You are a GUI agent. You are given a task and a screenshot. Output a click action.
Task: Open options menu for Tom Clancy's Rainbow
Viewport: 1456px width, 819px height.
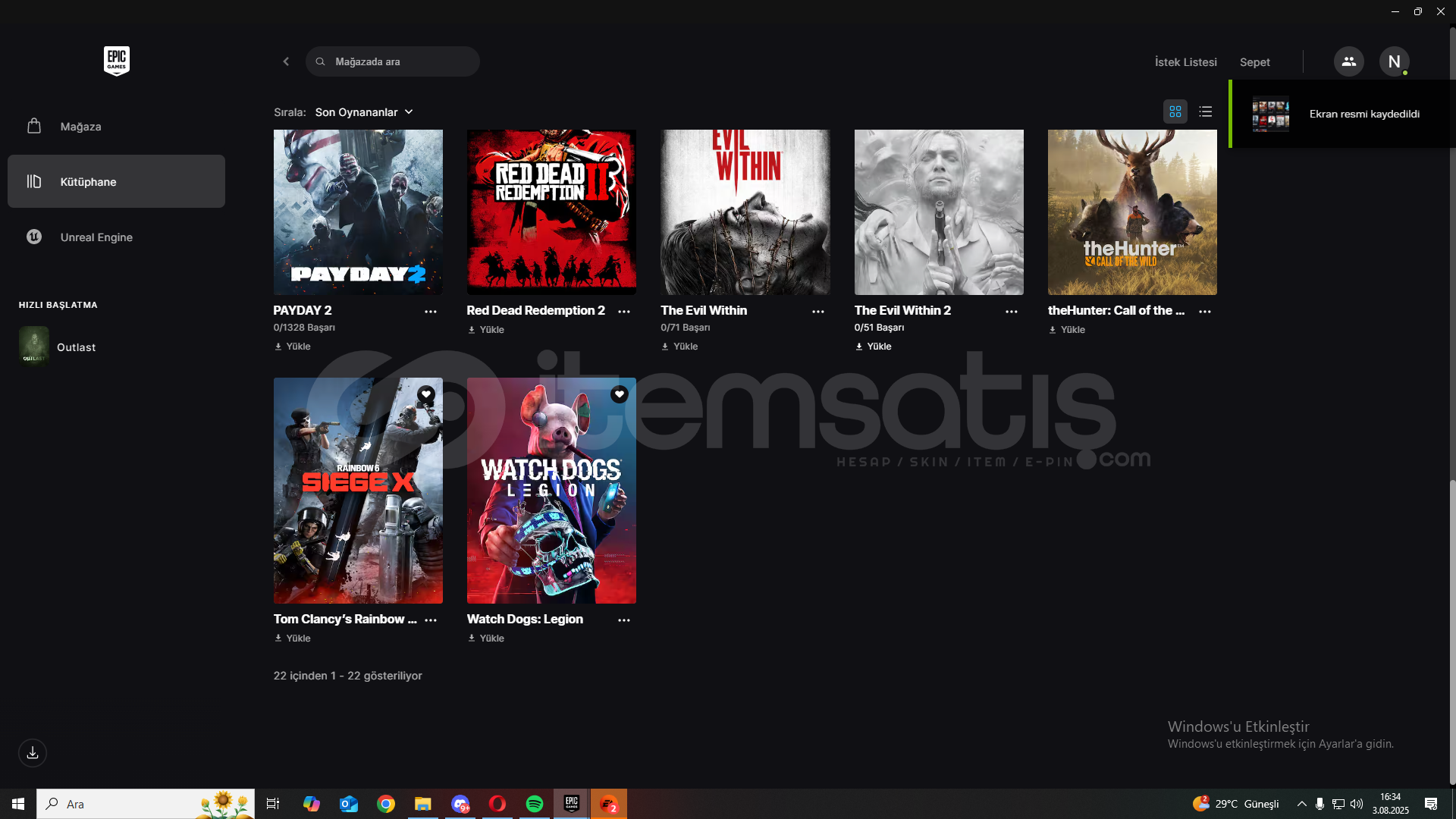[431, 620]
